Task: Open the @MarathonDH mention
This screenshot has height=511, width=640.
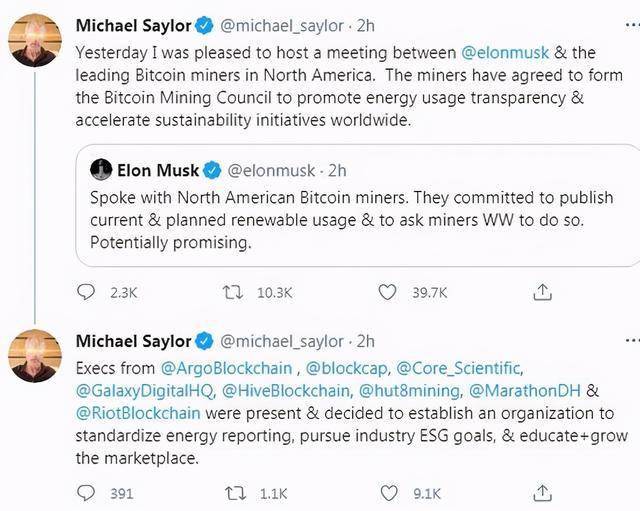Action: tap(524, 389)
